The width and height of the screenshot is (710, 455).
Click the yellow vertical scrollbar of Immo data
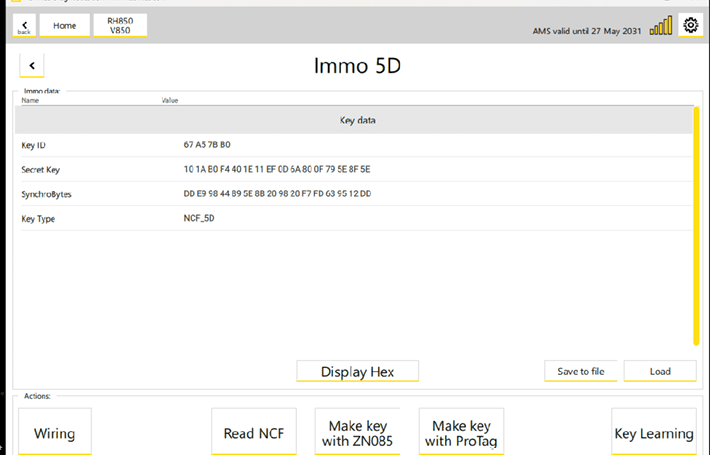coord(696,226)
